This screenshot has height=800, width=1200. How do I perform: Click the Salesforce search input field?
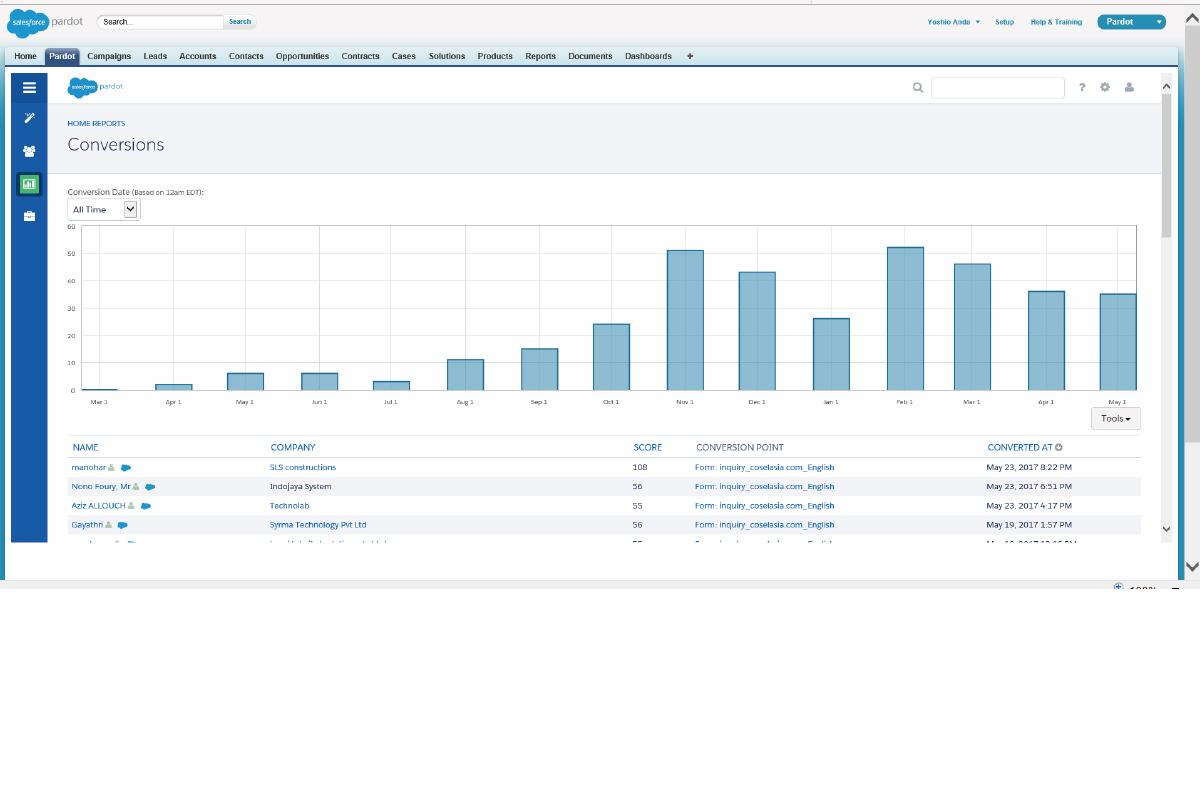[160, 21]
